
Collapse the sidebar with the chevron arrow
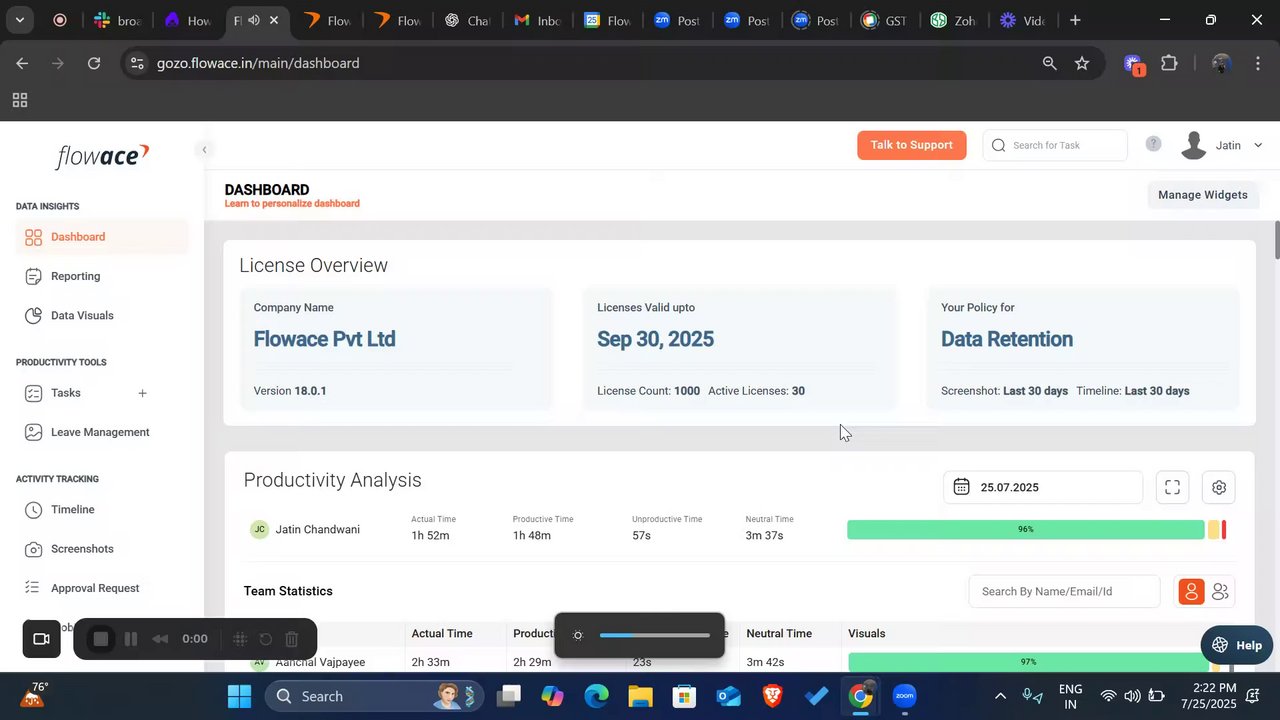point(204,150)
